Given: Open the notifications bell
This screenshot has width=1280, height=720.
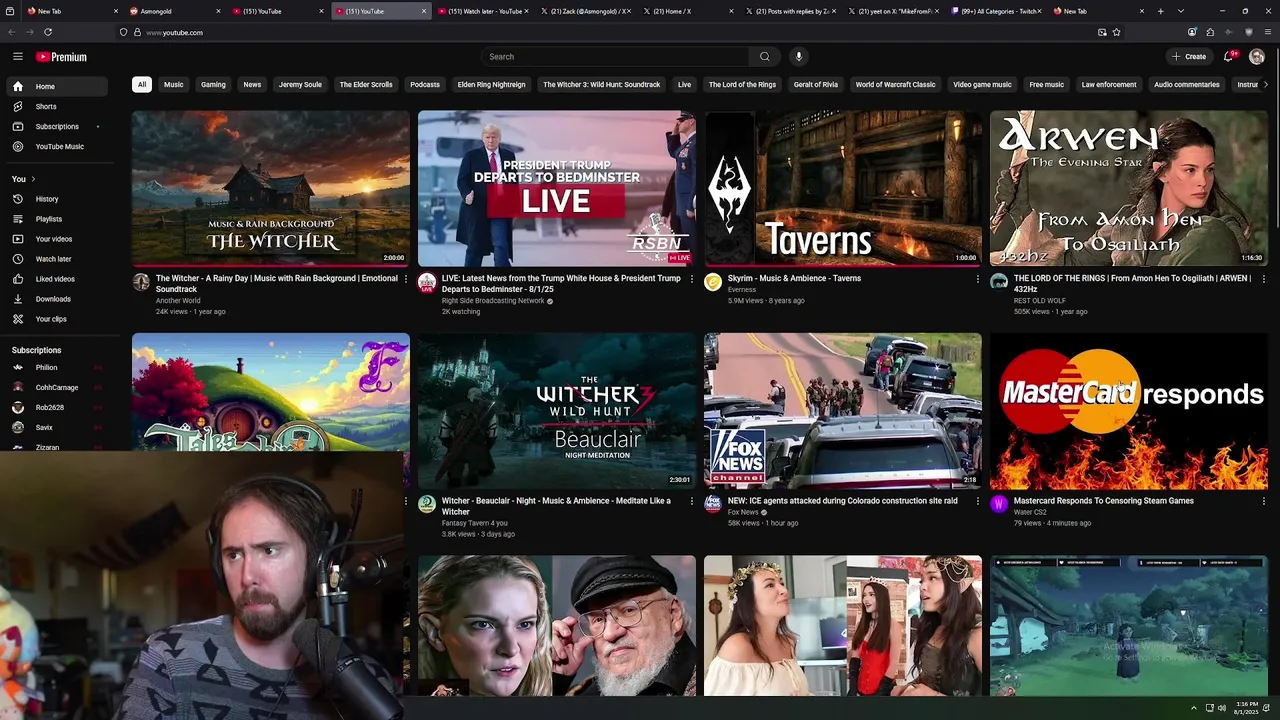Looking at the screenshot, I should (x=1230, y=57).
